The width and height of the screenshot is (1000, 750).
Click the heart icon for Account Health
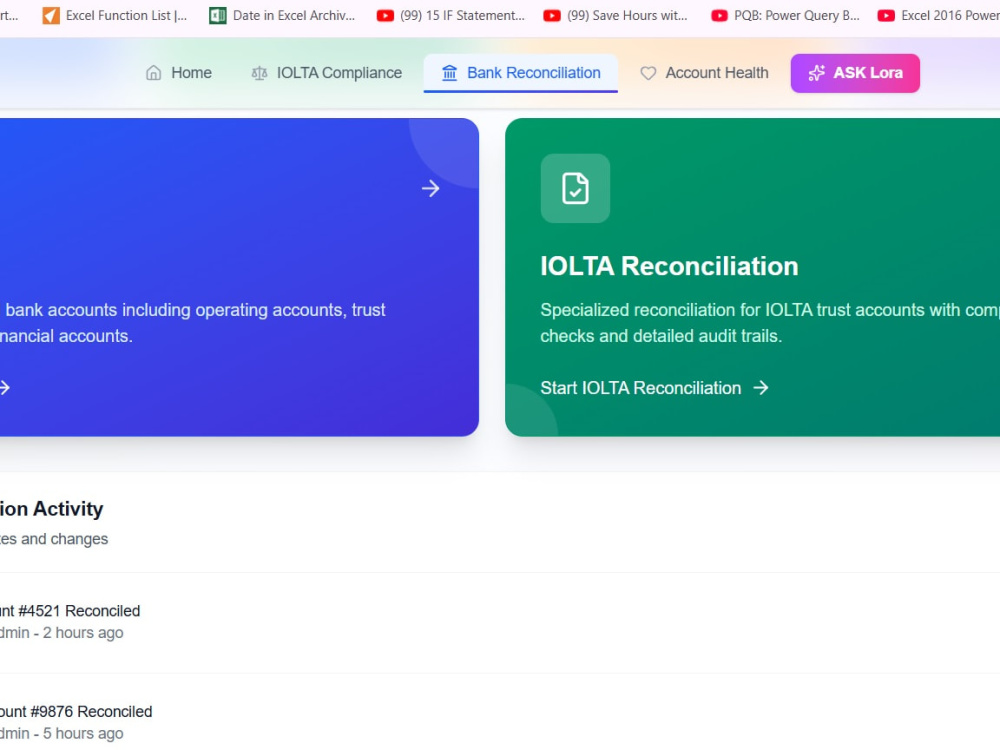coord(648,73)
